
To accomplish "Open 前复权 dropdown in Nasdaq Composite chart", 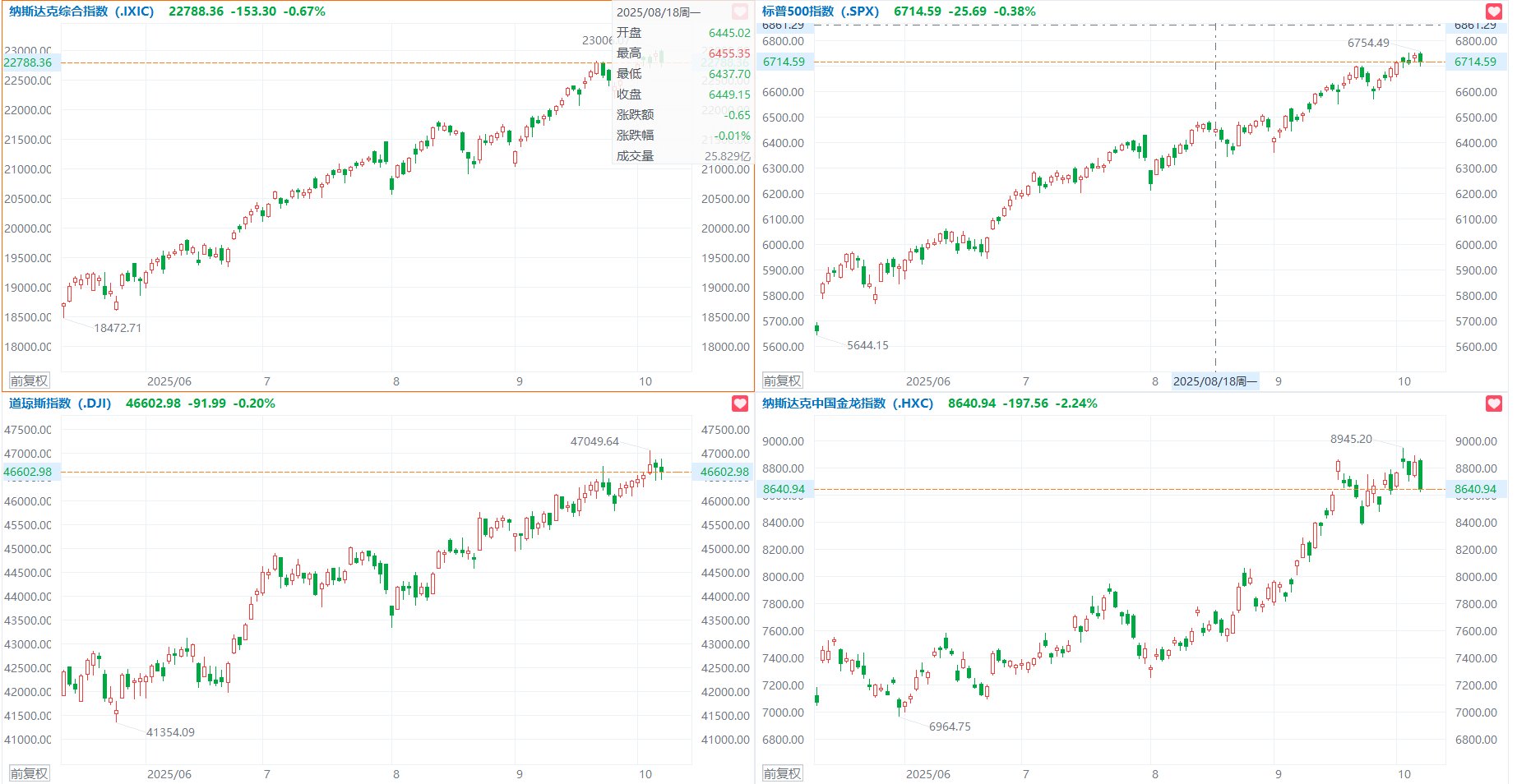I will [x=29, y=380].
